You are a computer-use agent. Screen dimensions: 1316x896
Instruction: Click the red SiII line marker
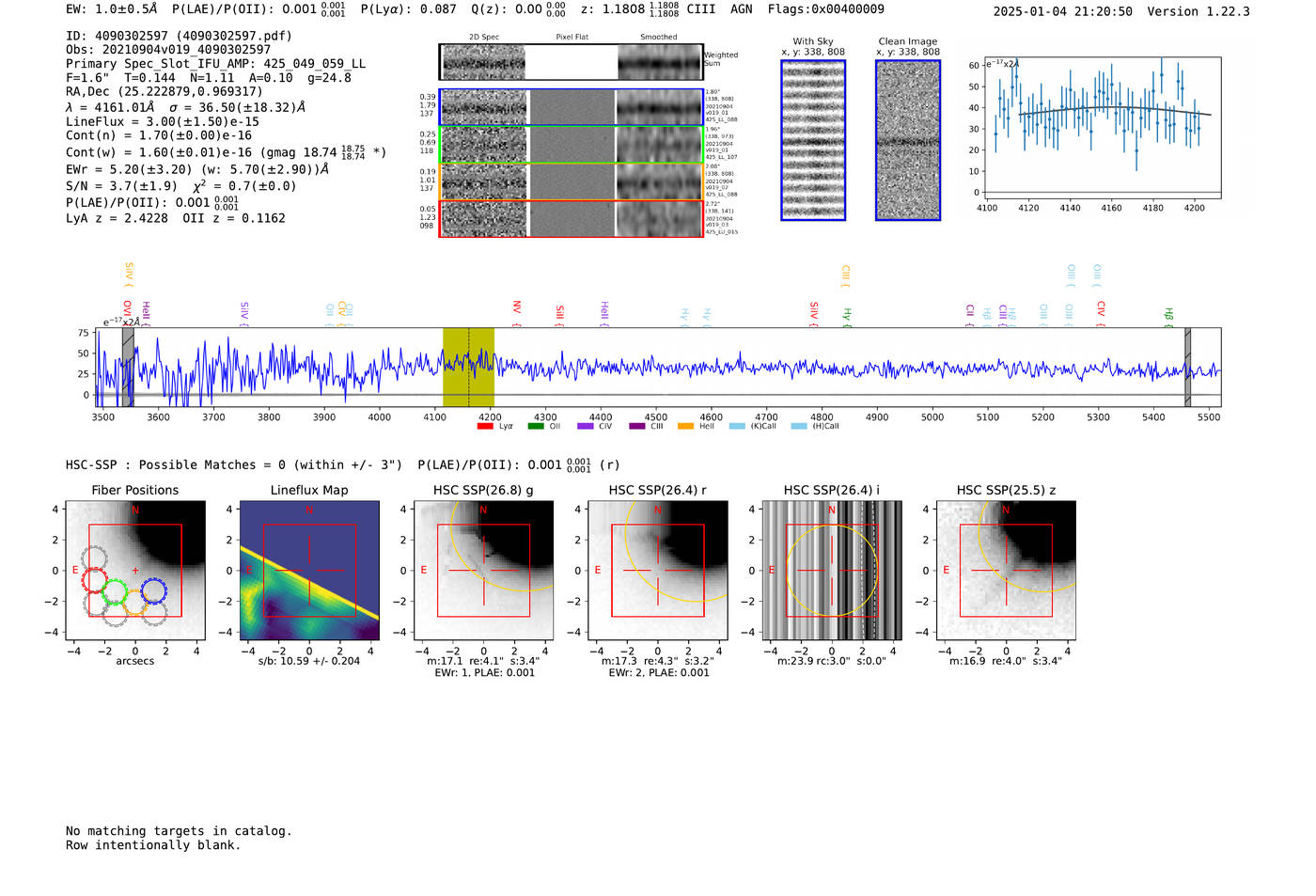[559, 315]
